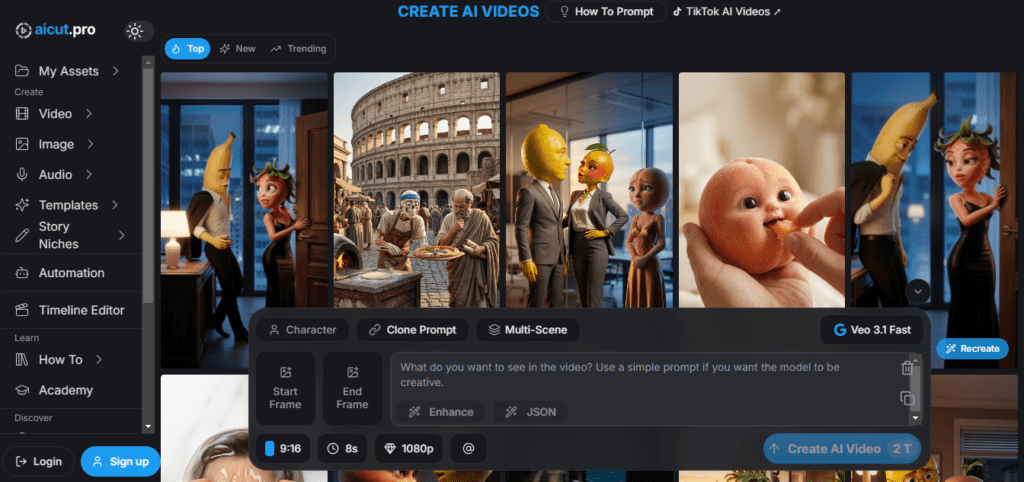
Task: Click the Clone Prompt button
Action: (x=413, y=330)
